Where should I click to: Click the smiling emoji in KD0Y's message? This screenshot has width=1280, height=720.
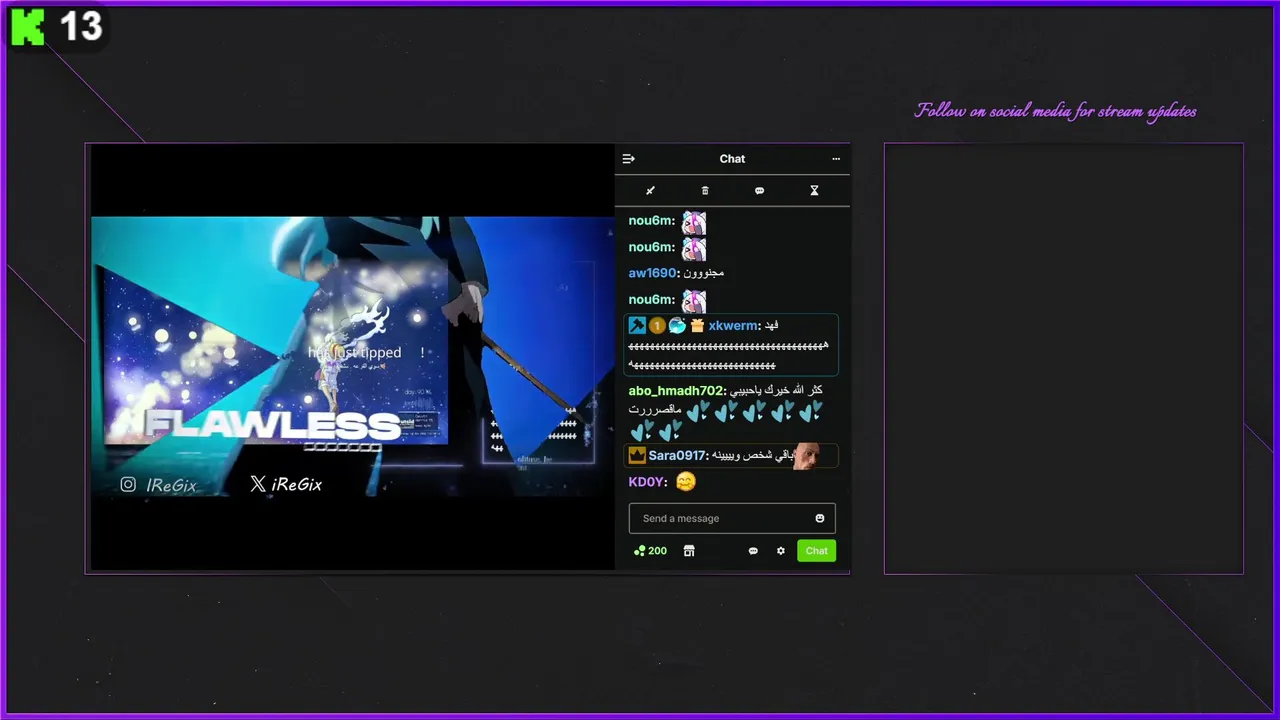pyautogui.click(x=685, y=482)
